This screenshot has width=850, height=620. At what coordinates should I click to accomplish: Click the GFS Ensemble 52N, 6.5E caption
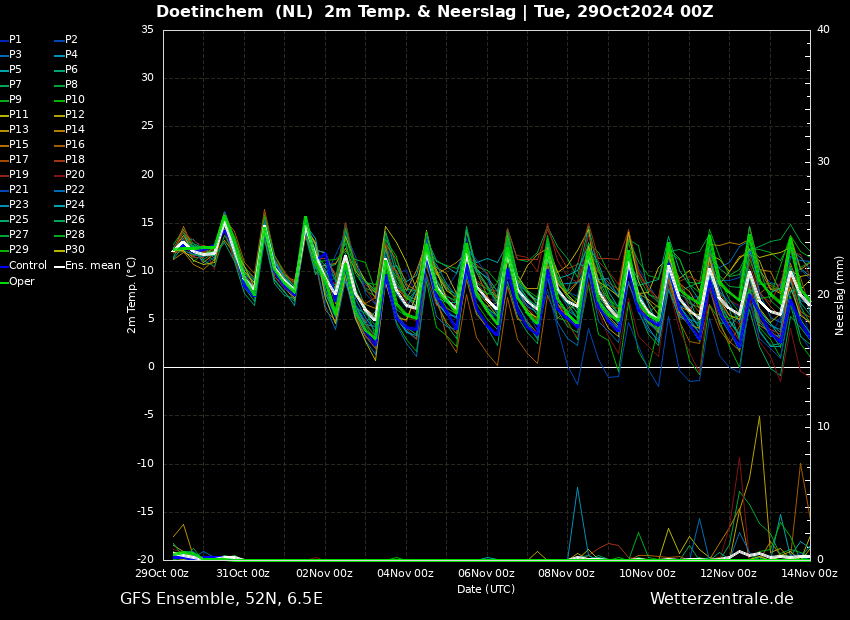coord(221,599)
